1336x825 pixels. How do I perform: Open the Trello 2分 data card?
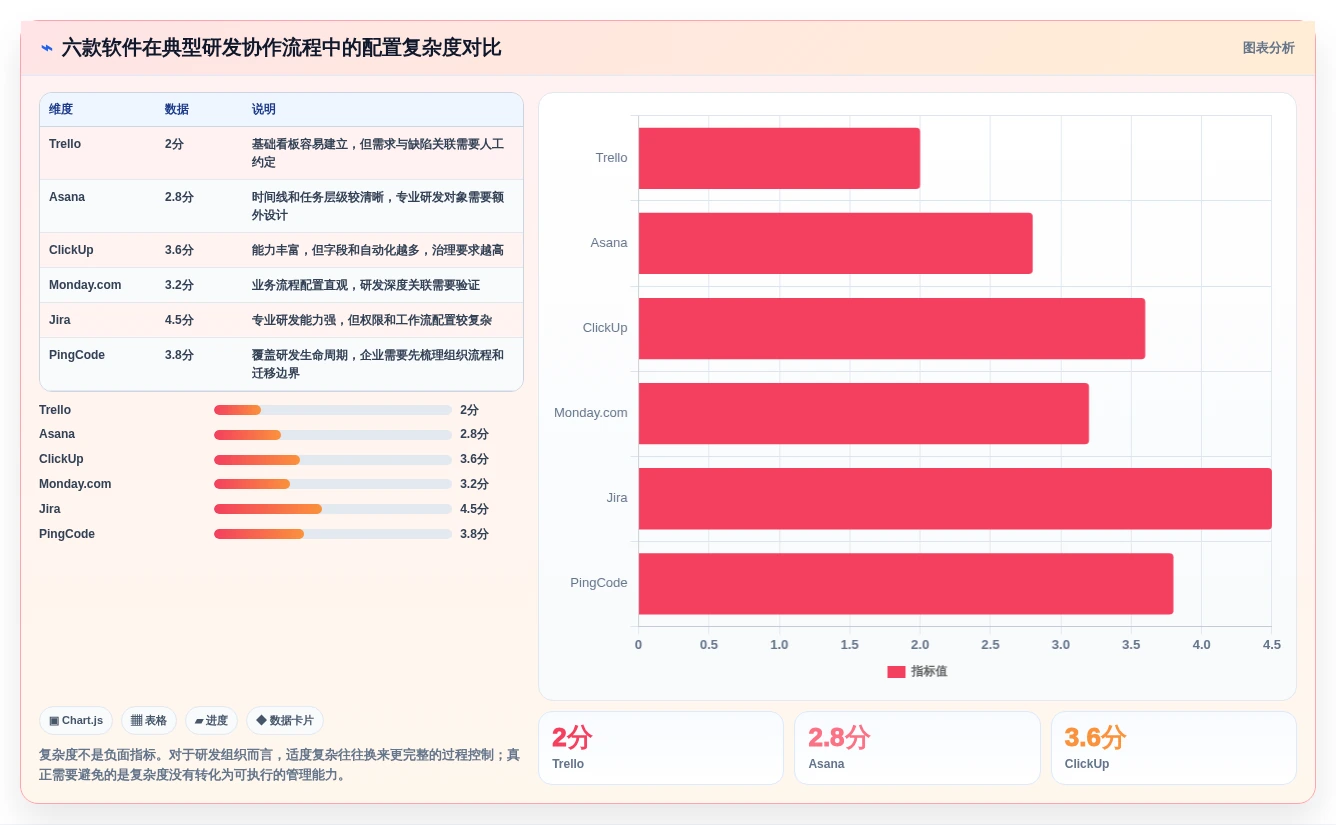tap(661, 748)
